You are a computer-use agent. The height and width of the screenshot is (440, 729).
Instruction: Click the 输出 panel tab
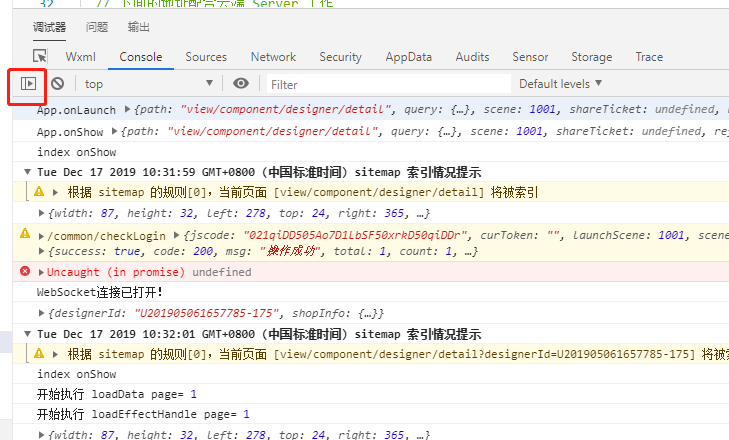click(140, 27)
